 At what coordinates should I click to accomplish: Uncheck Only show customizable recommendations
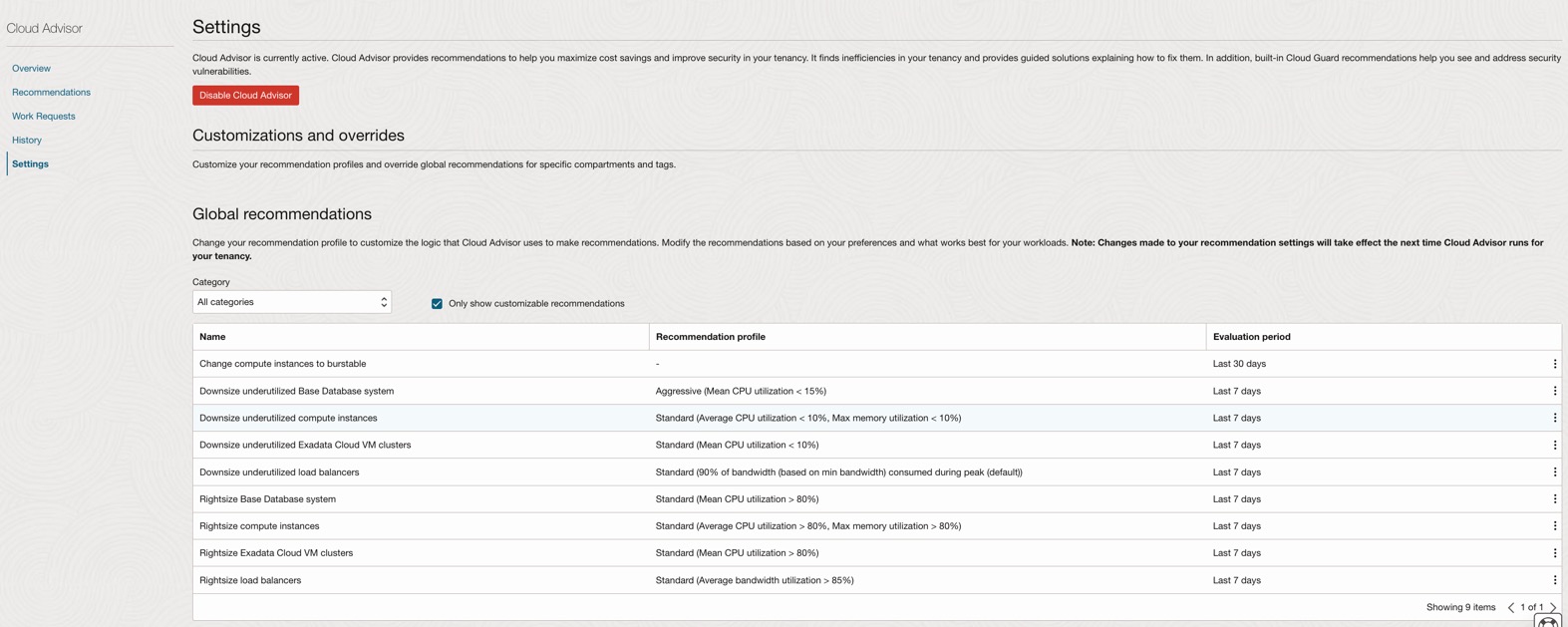pos(437,303)
